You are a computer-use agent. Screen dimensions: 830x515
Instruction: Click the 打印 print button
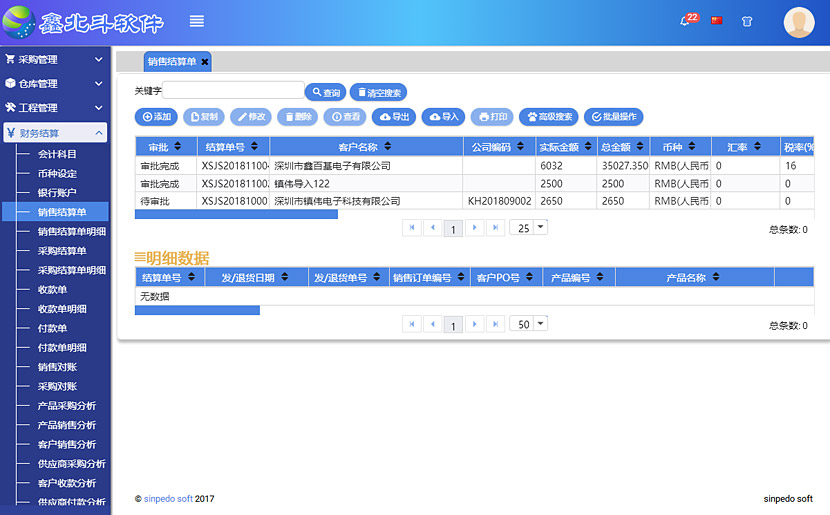pos(492,117)
